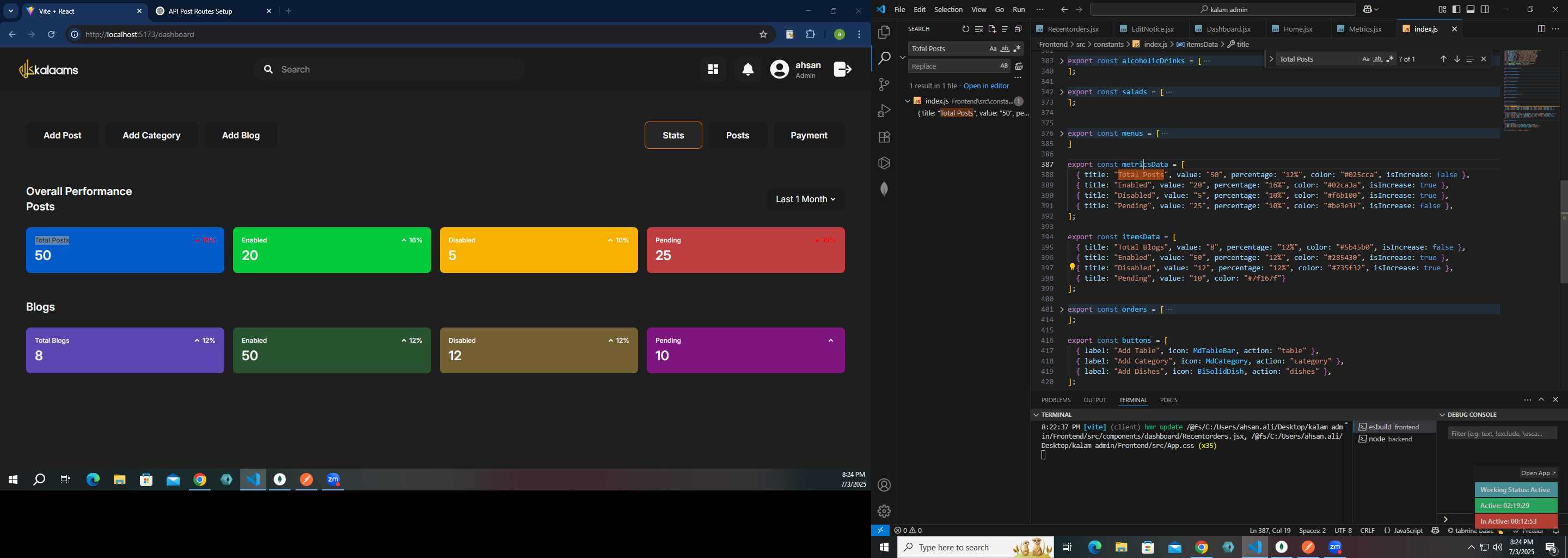Open the Run menu in VS Code

[1018, 10]
